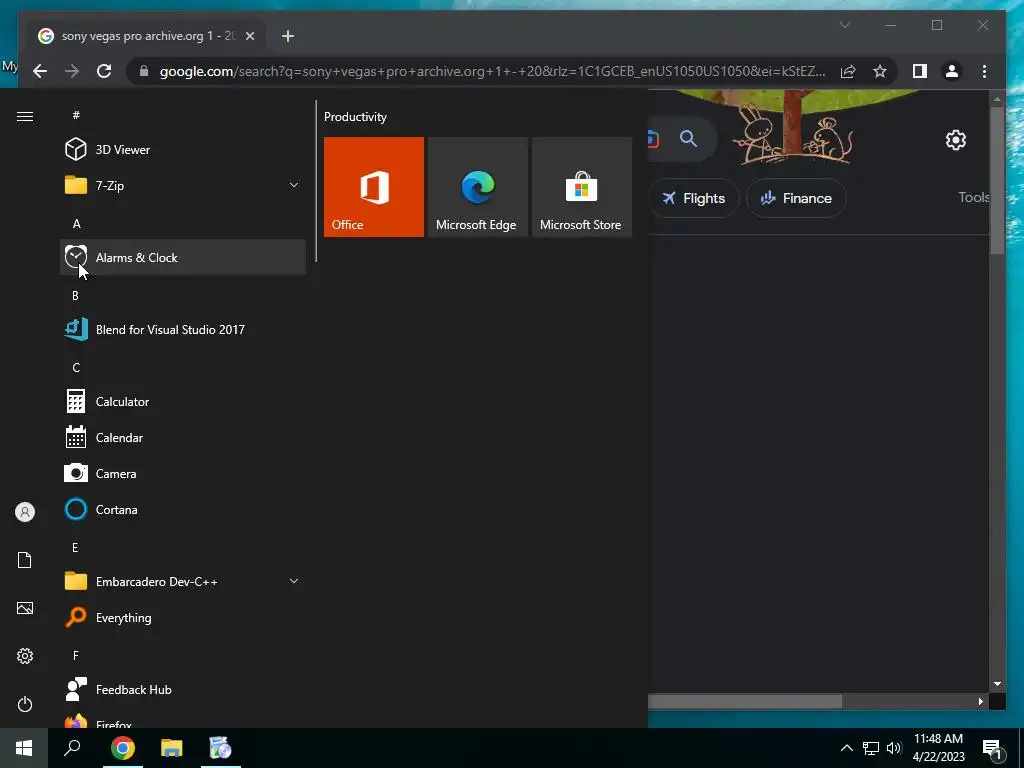The image size is (1024, 768).
Task: Open the 7-Zip folder entry
Action: pyautogui.click(x=183, y=185)
